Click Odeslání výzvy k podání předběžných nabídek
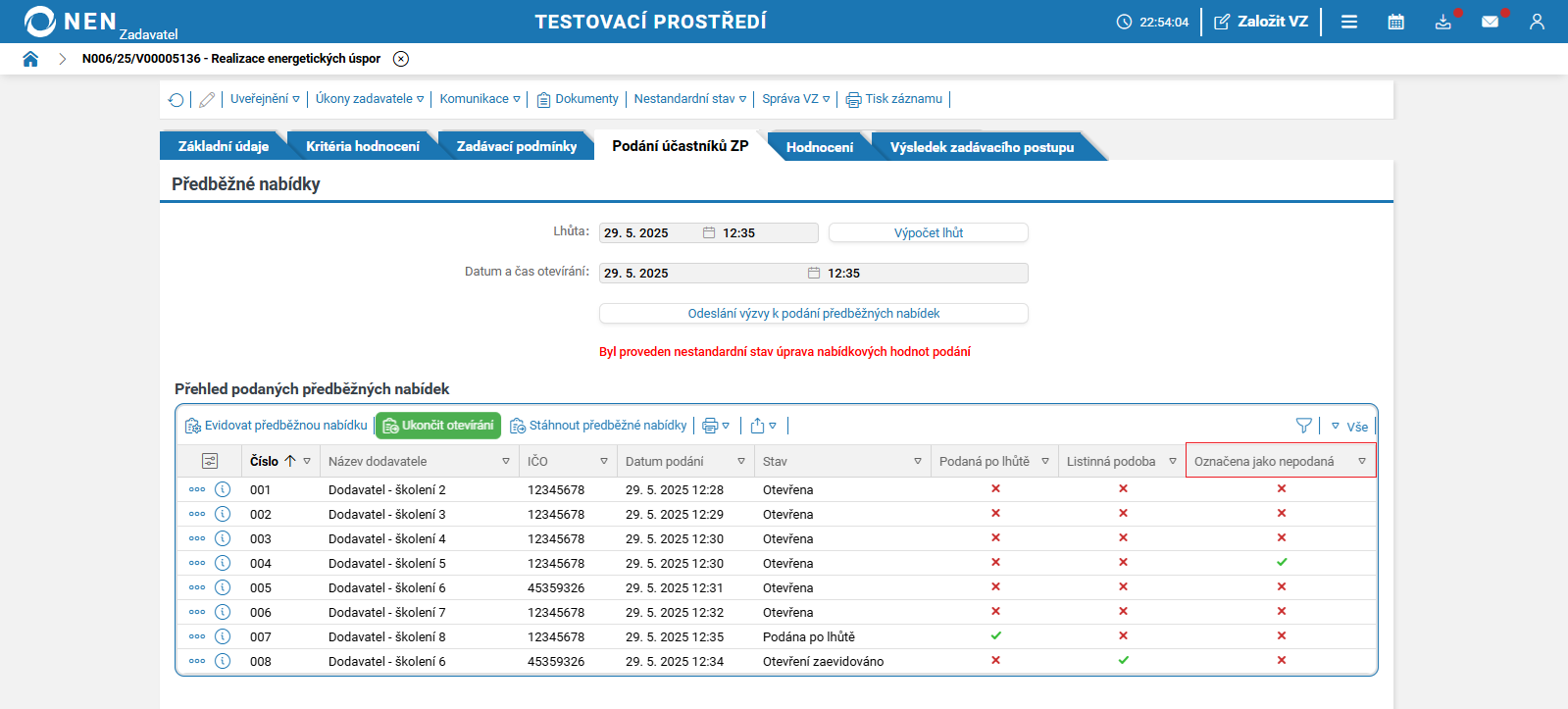The height and width of the screenshot is (709, 1568). [813, 313]
